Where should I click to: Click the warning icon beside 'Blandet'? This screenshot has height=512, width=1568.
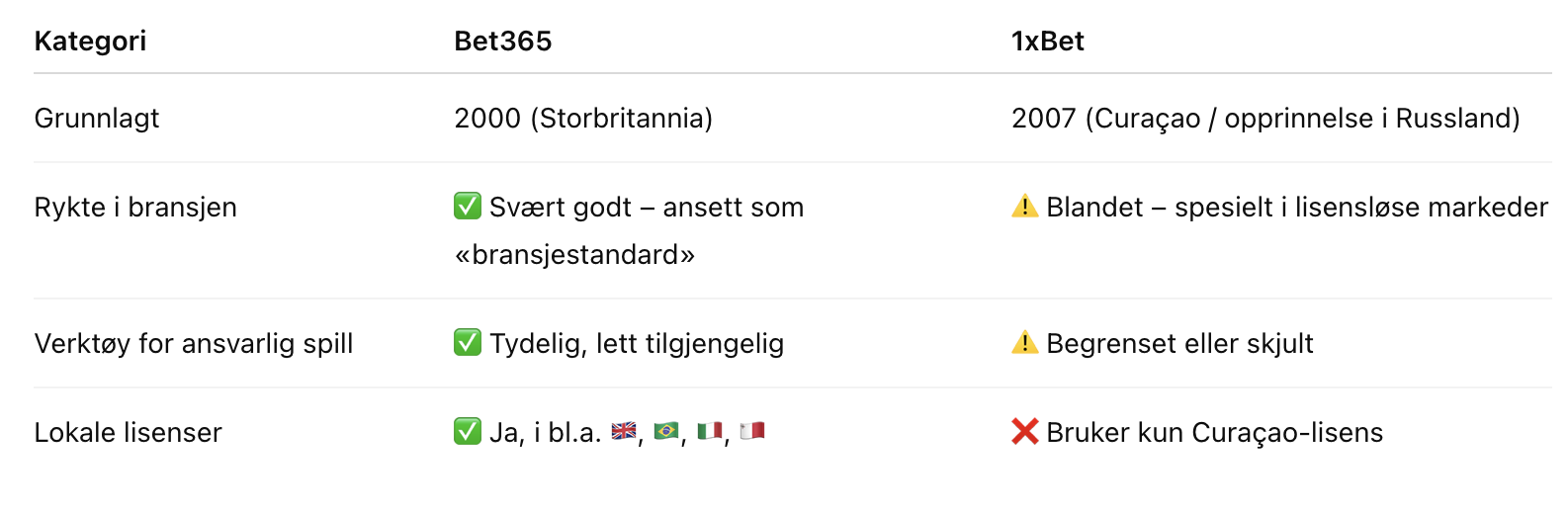point(1025,207)
